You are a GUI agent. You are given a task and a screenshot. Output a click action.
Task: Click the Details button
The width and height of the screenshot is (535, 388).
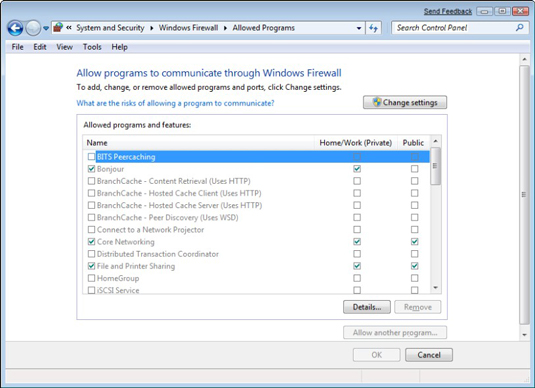pos(367,307)
